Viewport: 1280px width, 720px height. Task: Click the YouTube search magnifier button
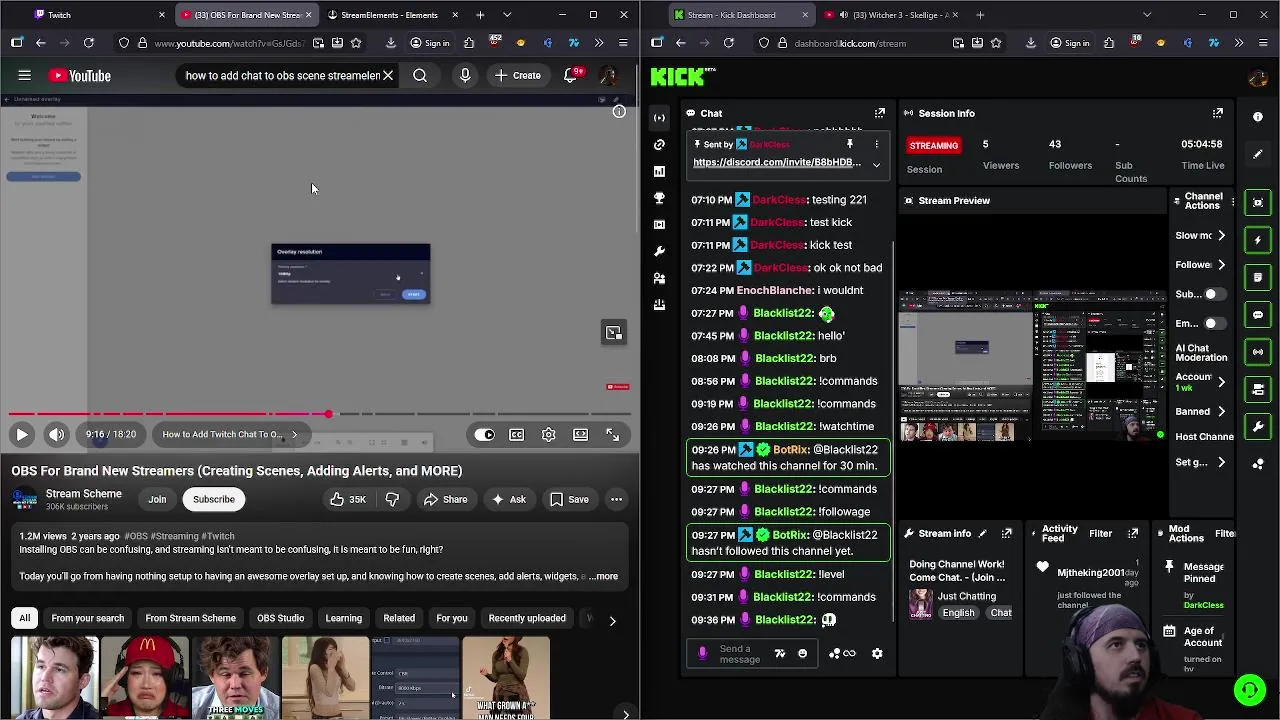pos(420,75)
